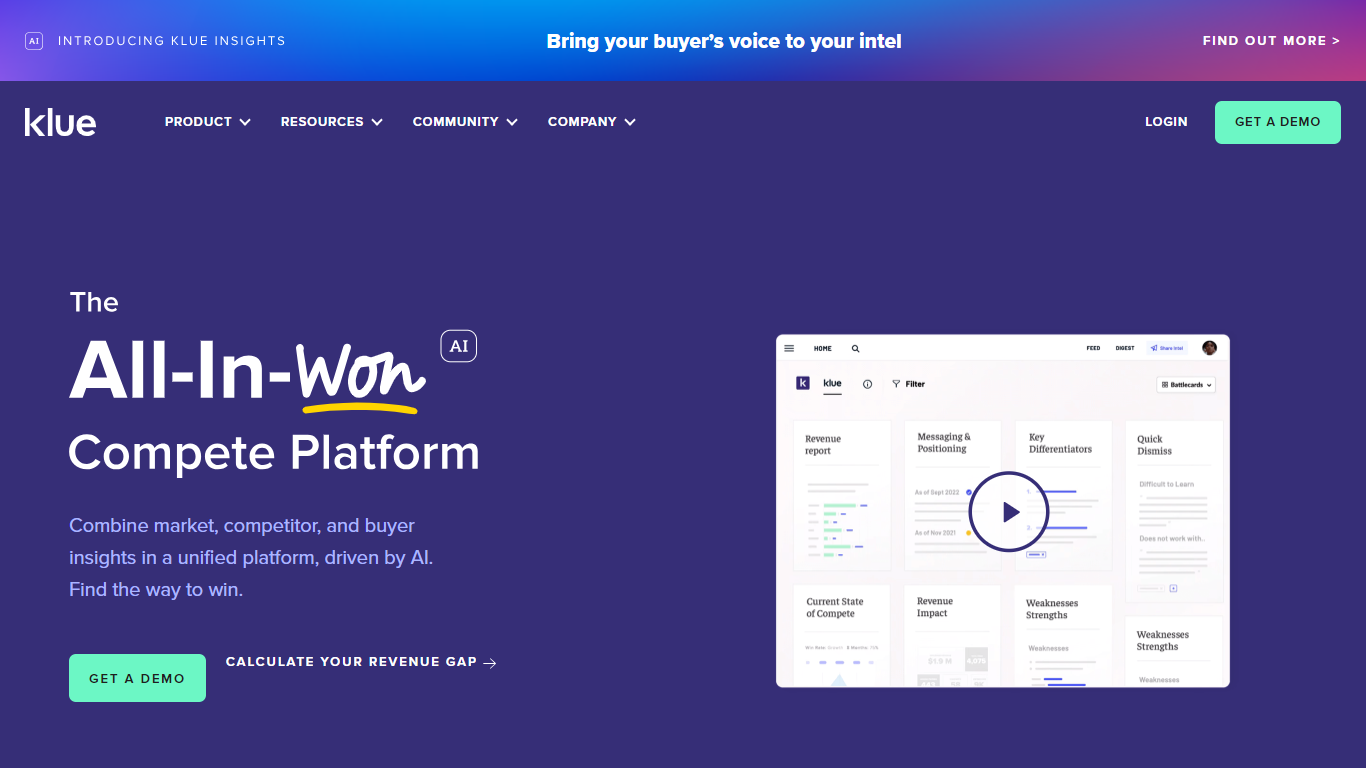This screenshot has width=1366, height=768.
Task: Select the Home tab in the preview
Action: 822,348
